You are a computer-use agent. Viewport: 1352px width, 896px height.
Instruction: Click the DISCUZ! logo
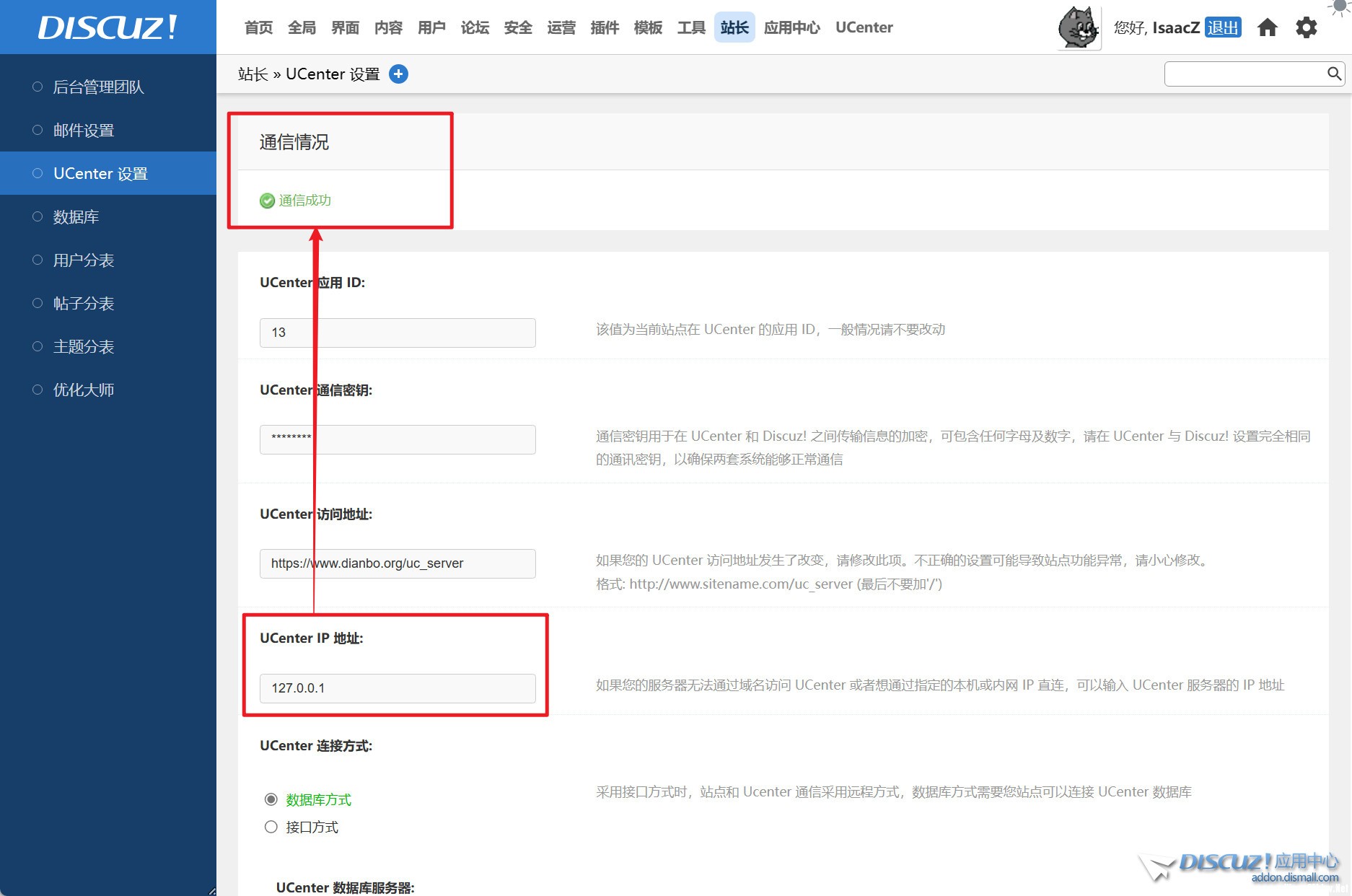[107, 27]
